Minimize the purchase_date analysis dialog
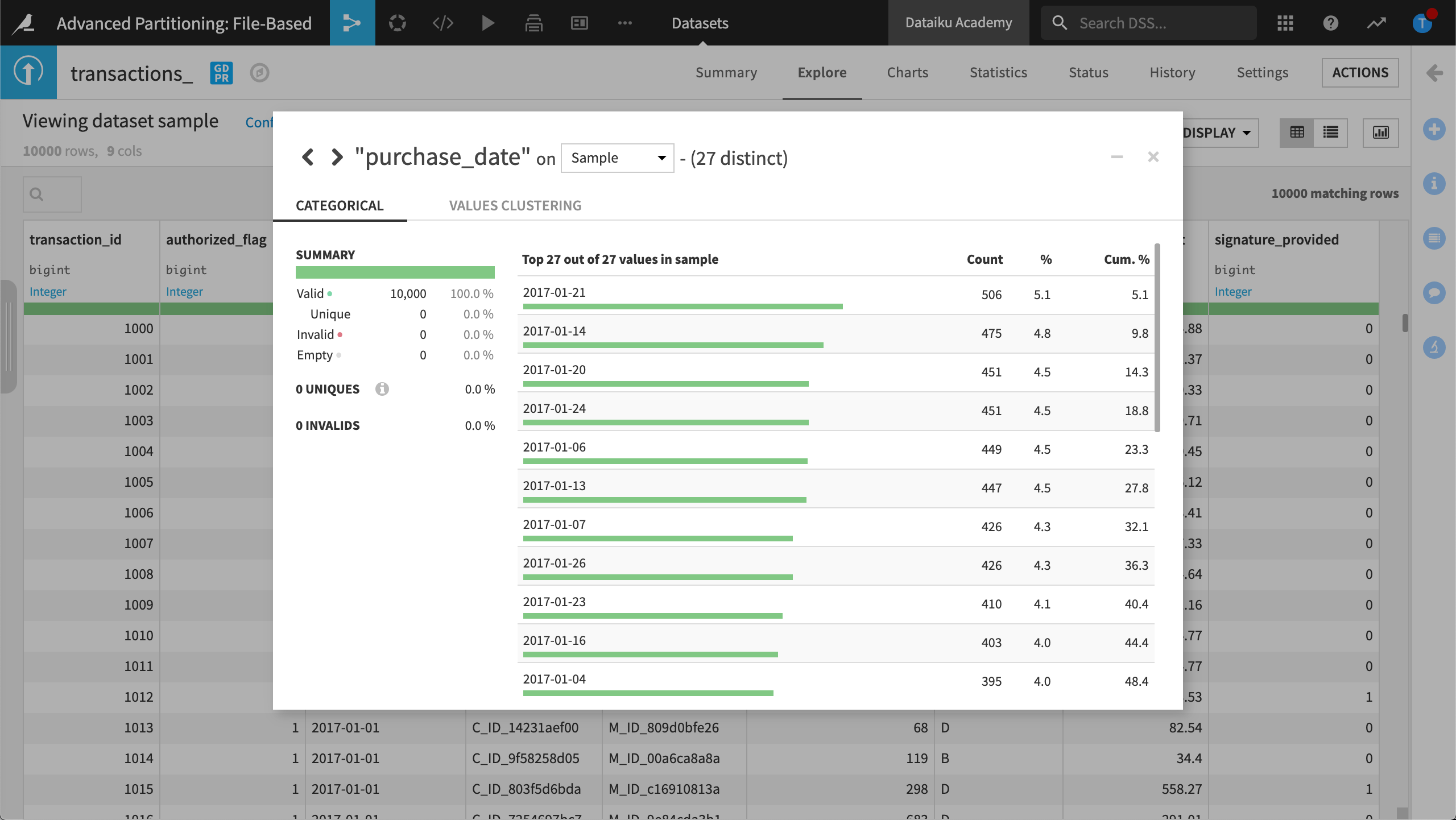Viewport: 1456px width, 820px height. pyautogui.click(x=1117, y=156)
